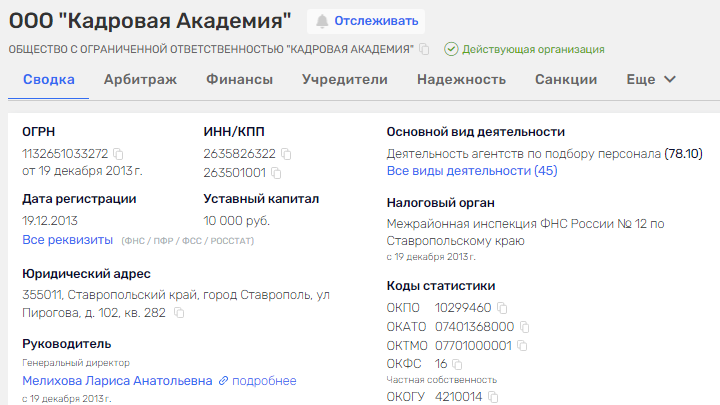
Task: Select the Надежность tab
Action: tap(461, 79)
